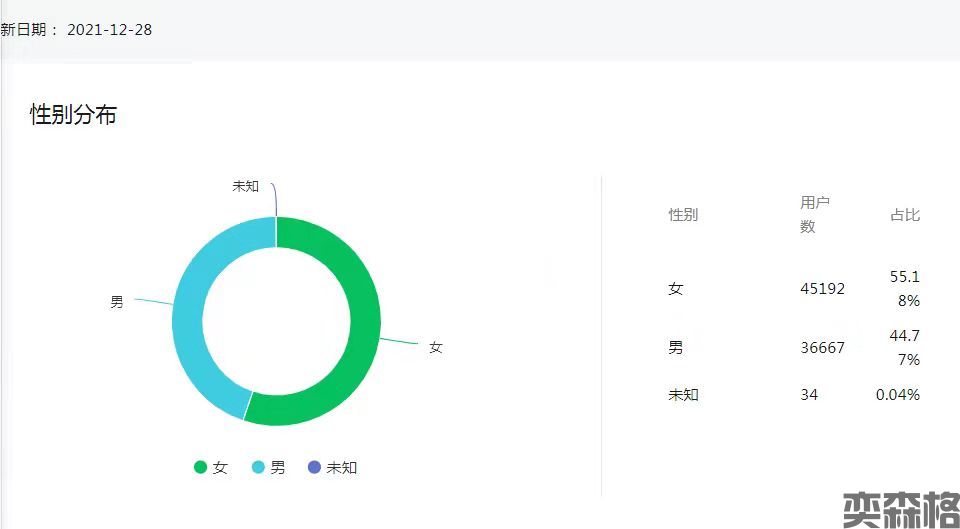Click the update date 2021-12-28
Image resolution: width=960 pixels, height=529 pixels.
click(109, 29)
